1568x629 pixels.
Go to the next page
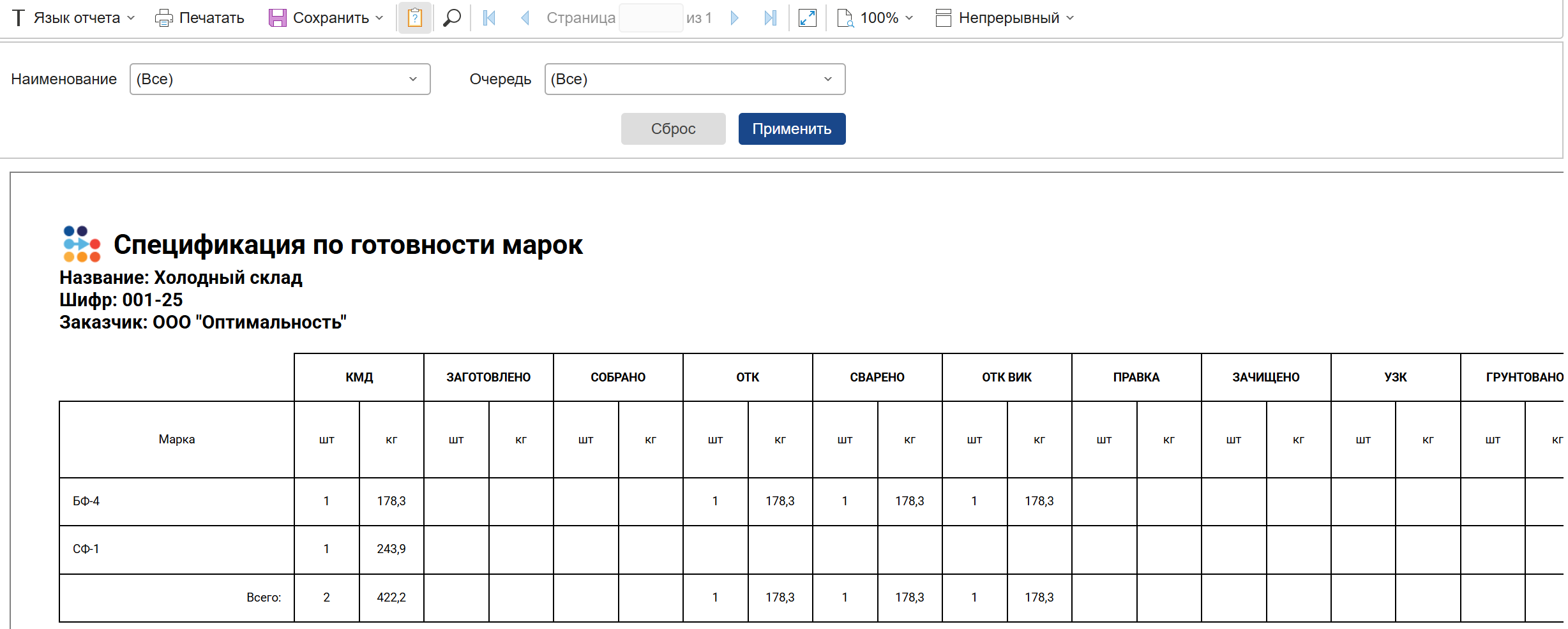(734, 18)
